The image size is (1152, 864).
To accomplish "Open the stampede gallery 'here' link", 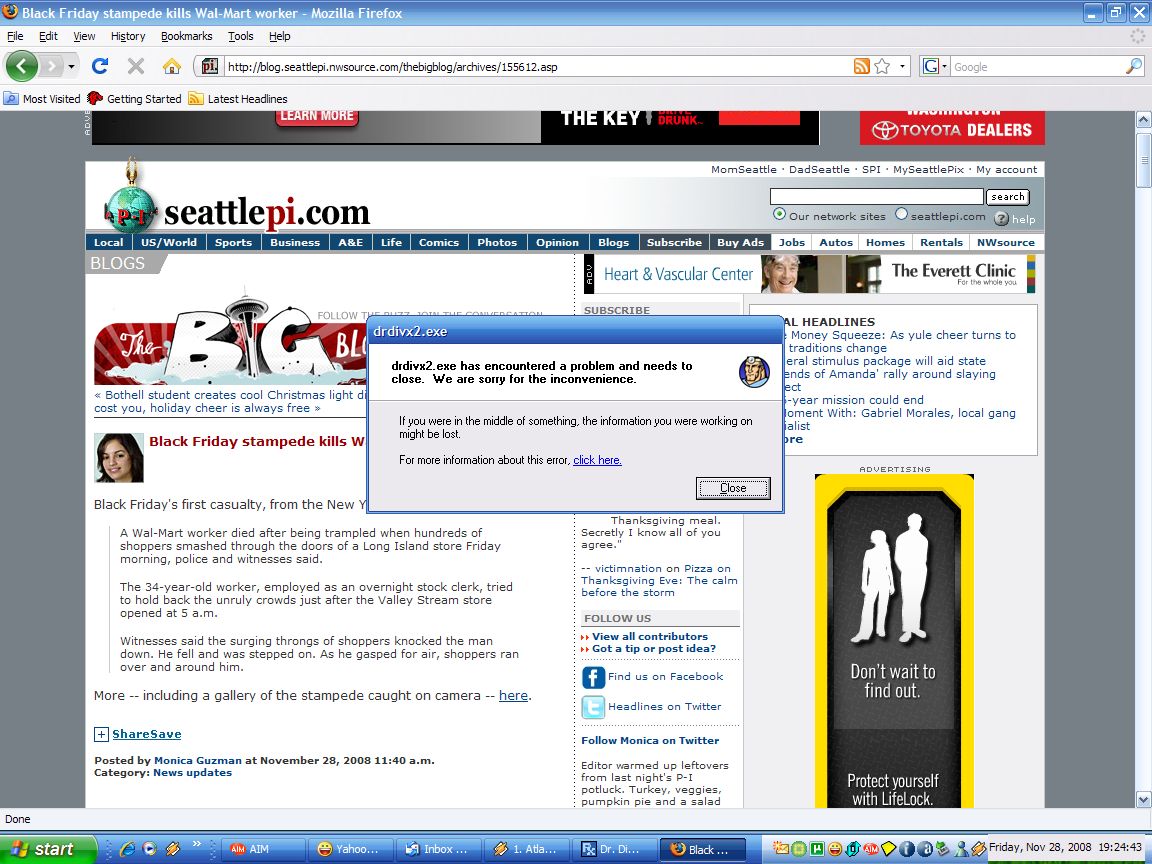I will (514, 695).
